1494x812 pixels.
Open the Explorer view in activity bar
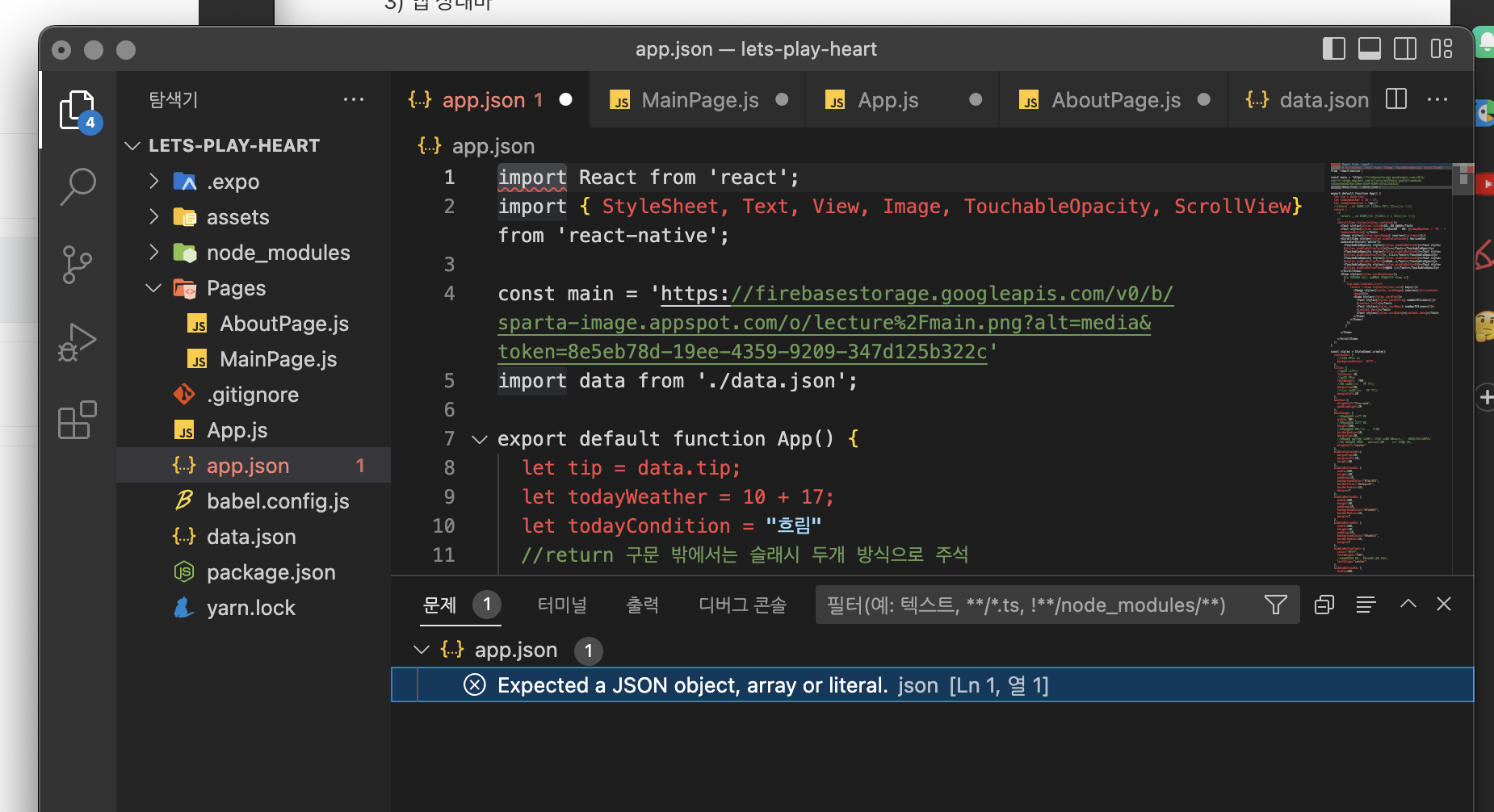78,110
